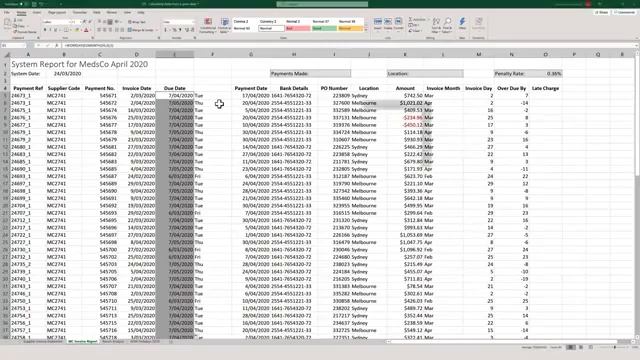The image size is (640, 360).
Task: Expand the formula bar
Action: click(636, 45)
